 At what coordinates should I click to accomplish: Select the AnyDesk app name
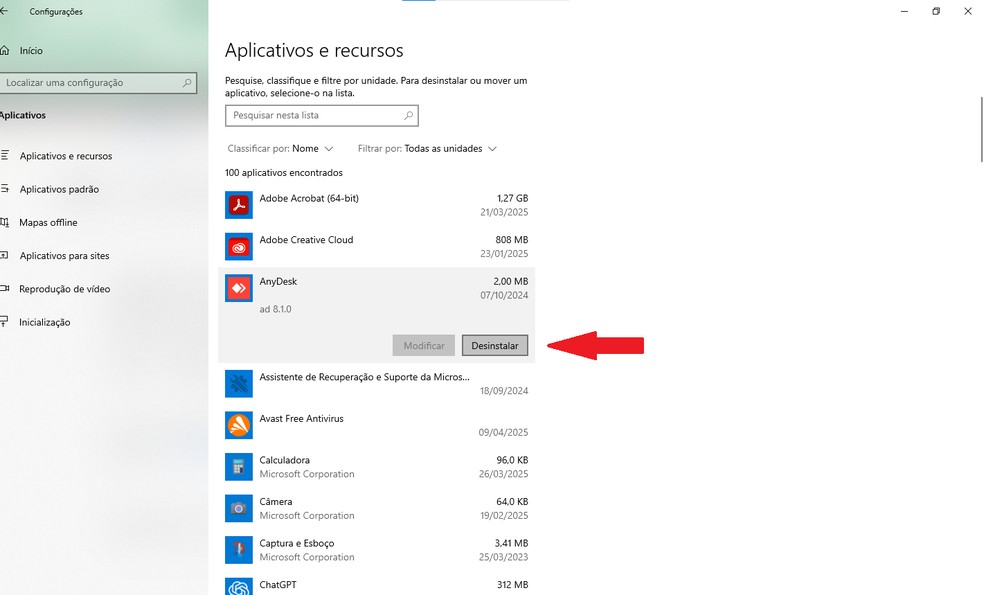click(278, 281)
